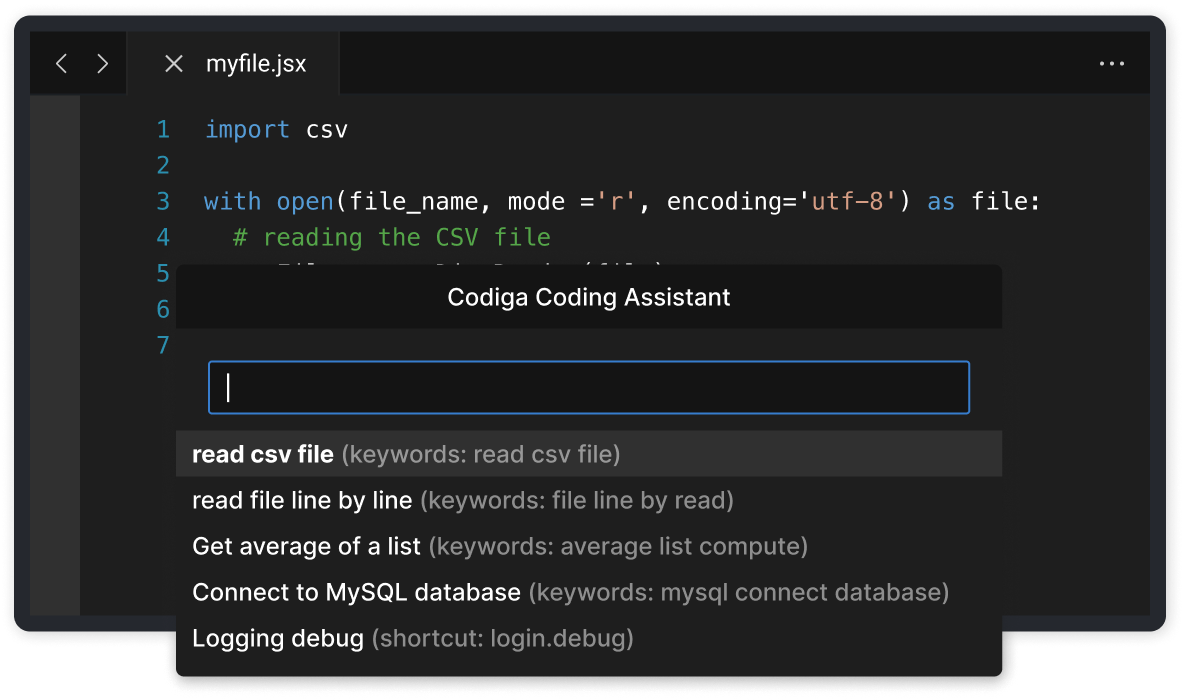1184x700 pixels.
Task: Click line number 6 in the gutter
Action: tap(163, 309)
